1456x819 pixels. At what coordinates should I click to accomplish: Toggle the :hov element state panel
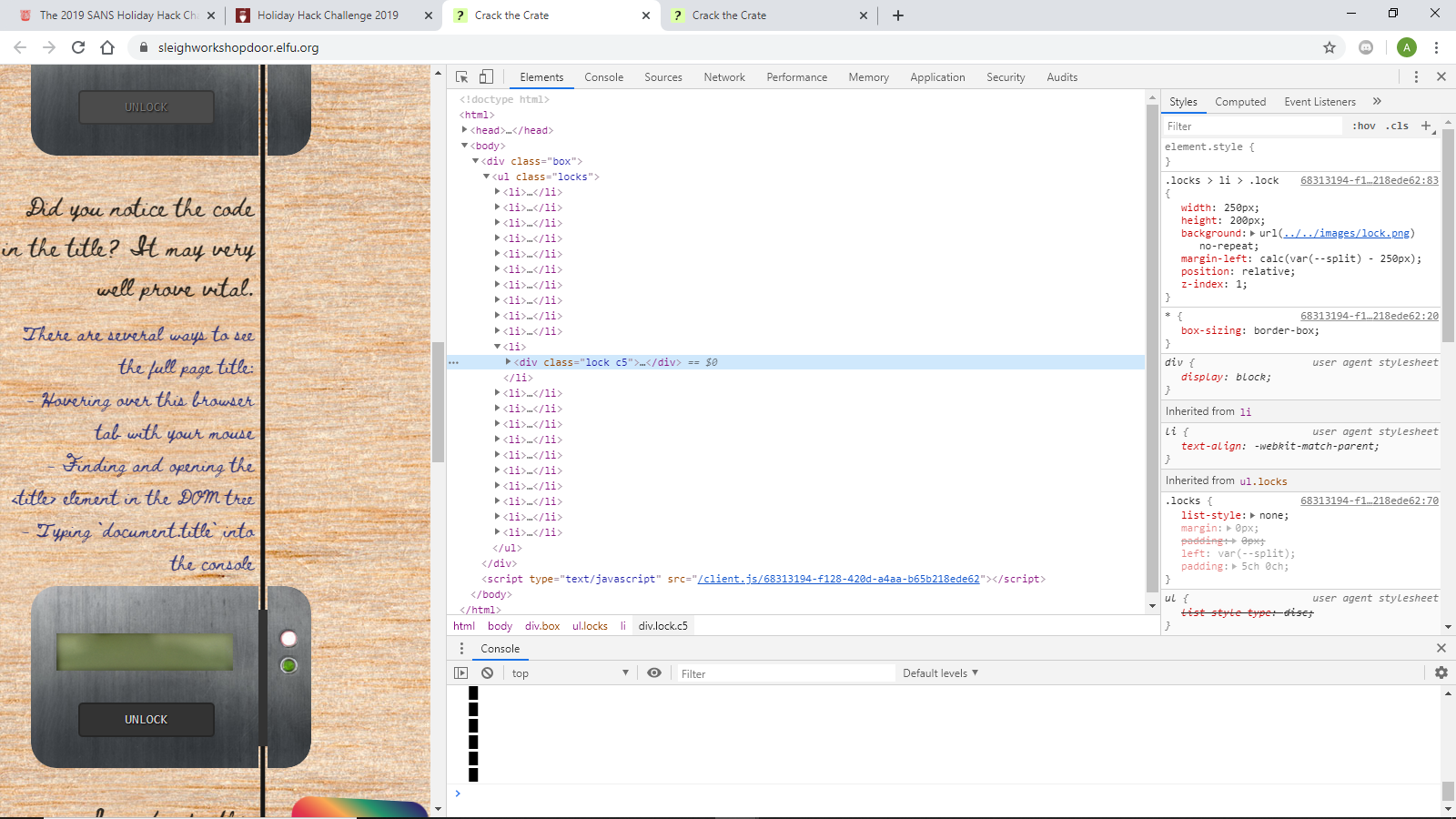[x=1364, y=126]
